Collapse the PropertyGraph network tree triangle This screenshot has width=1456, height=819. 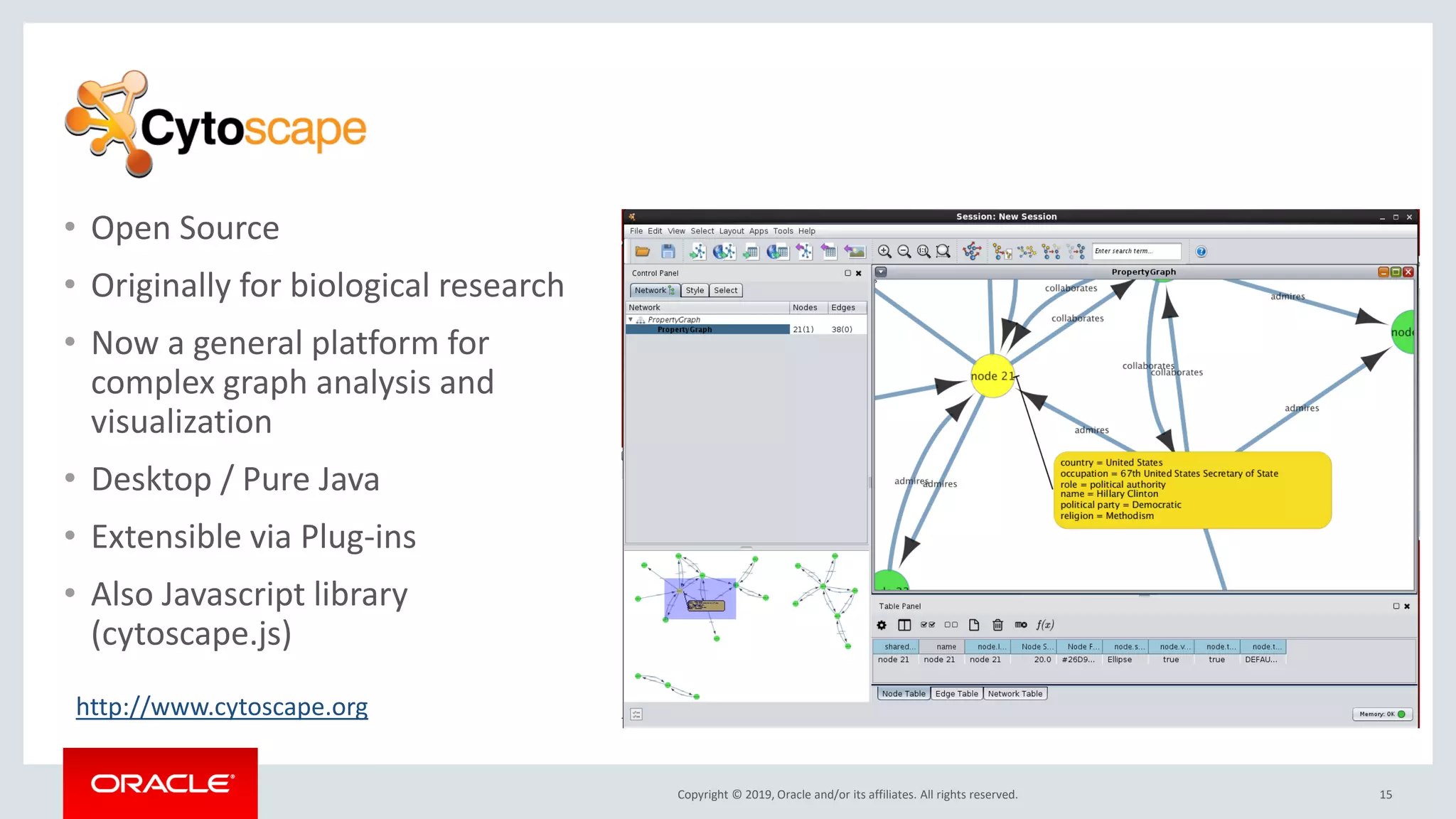[631, 320]
